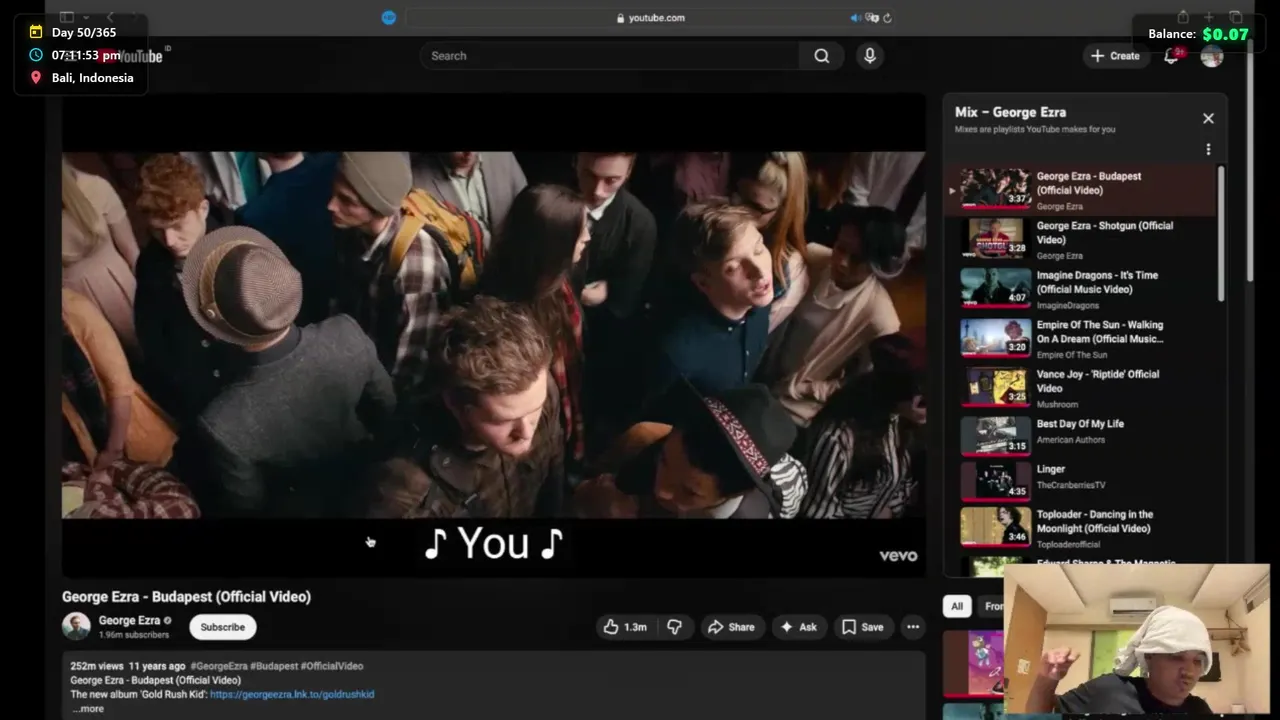Play George Ezra - Budapest in the Mix list

(x=1082, y=190)
